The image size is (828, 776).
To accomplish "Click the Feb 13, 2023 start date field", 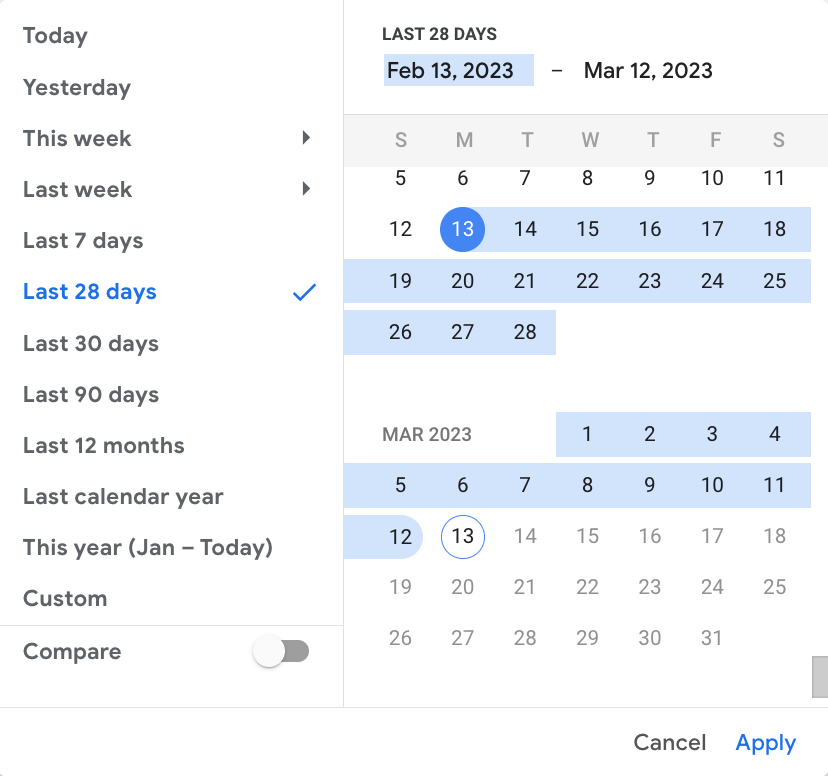I will pos(458,70).
